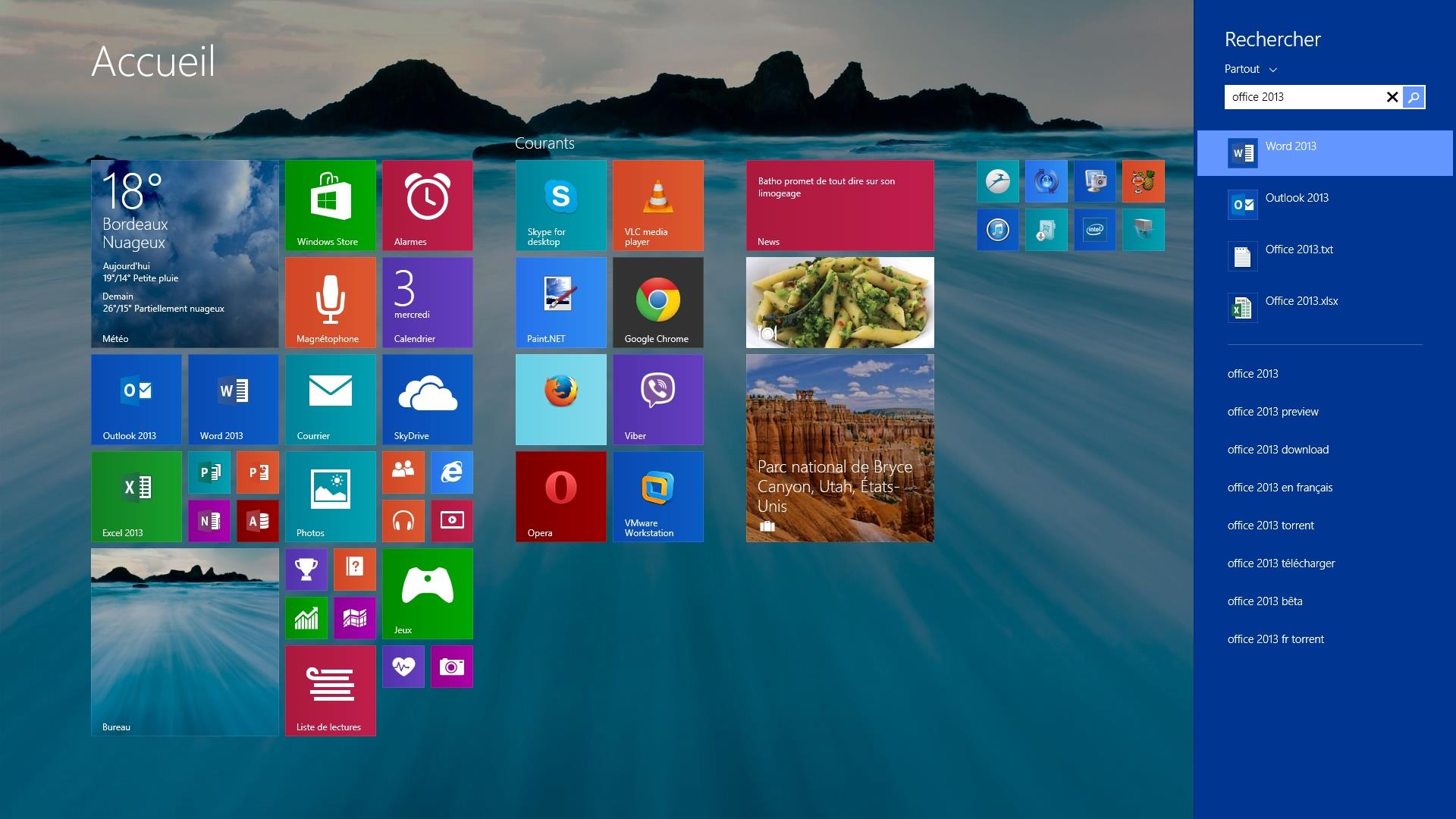Open the Music headphones small tile

403,521
